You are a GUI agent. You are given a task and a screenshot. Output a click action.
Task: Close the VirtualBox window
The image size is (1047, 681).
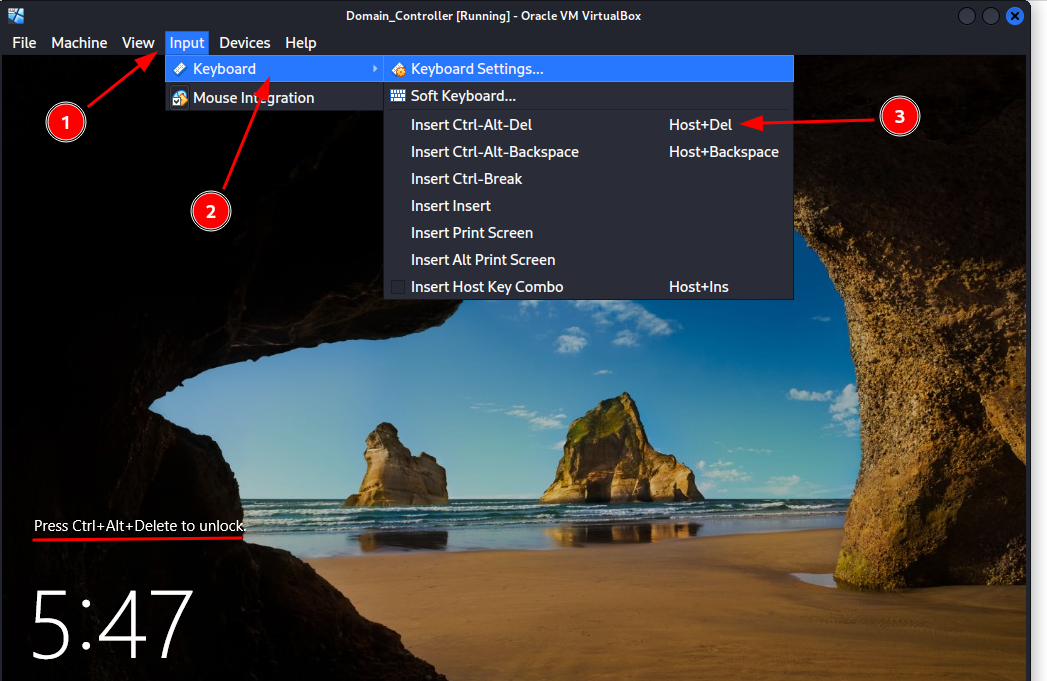tap(1015, 16)
